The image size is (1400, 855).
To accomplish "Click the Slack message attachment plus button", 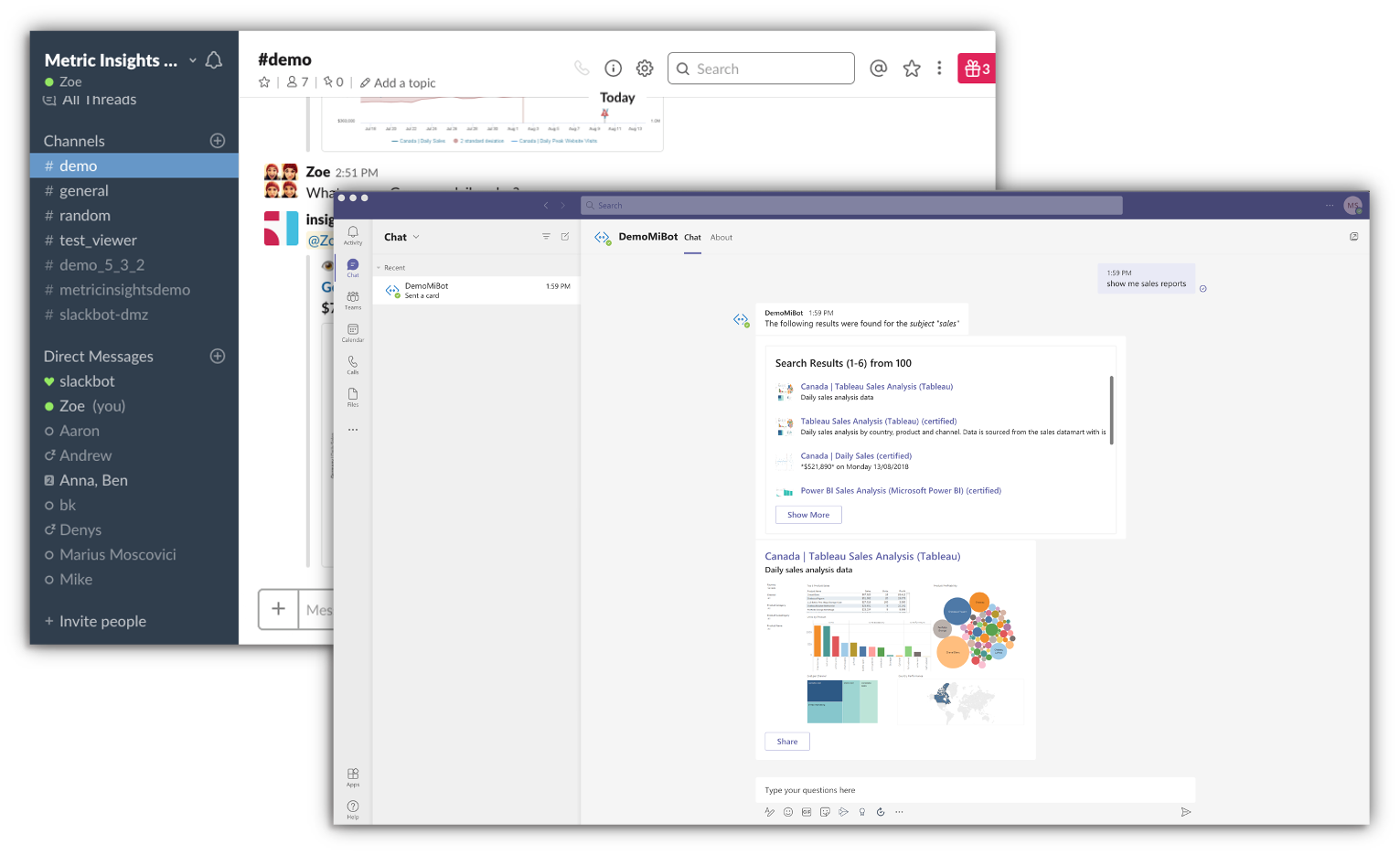I will (x=278, y=609).
